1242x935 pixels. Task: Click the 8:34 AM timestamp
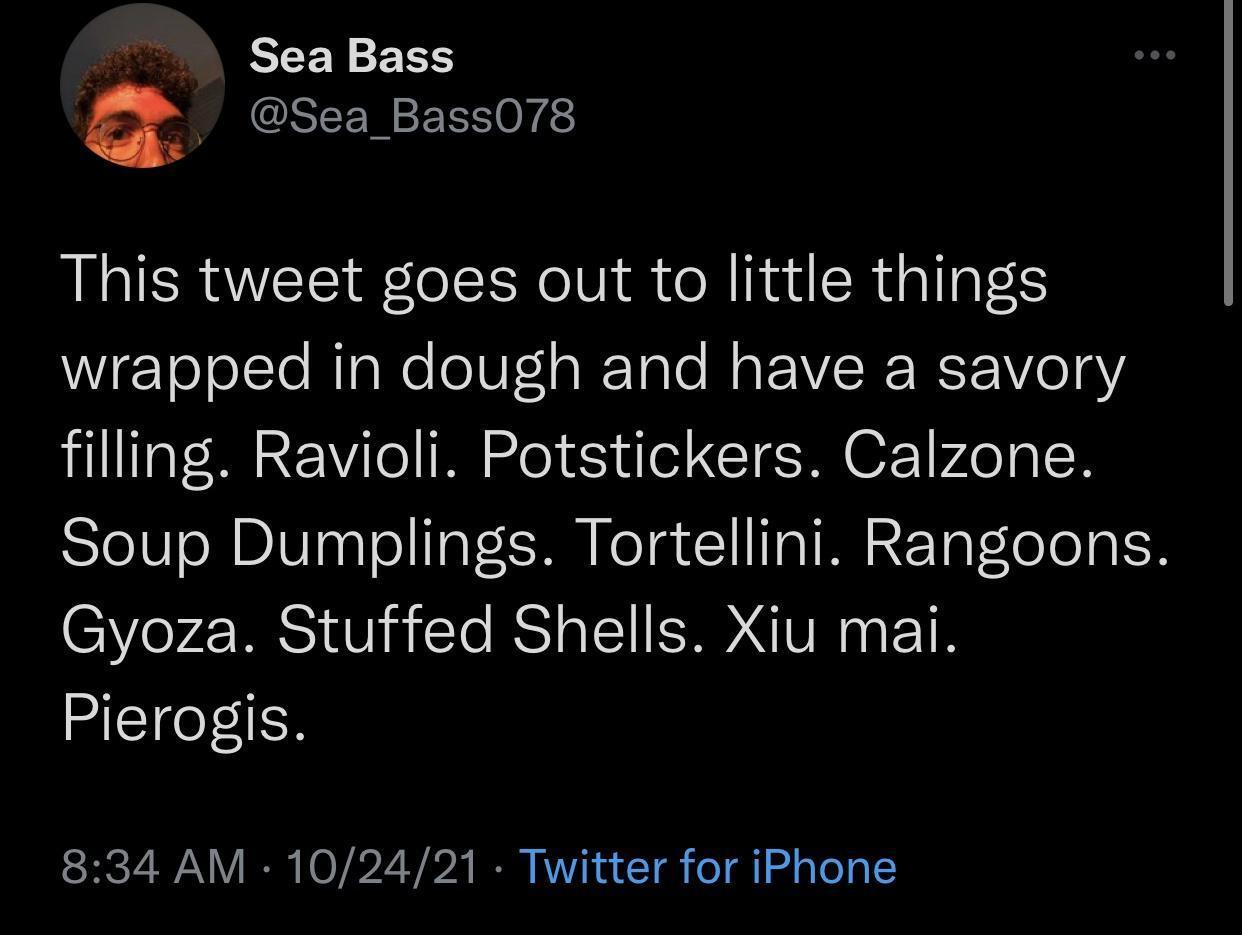(153, 866)
